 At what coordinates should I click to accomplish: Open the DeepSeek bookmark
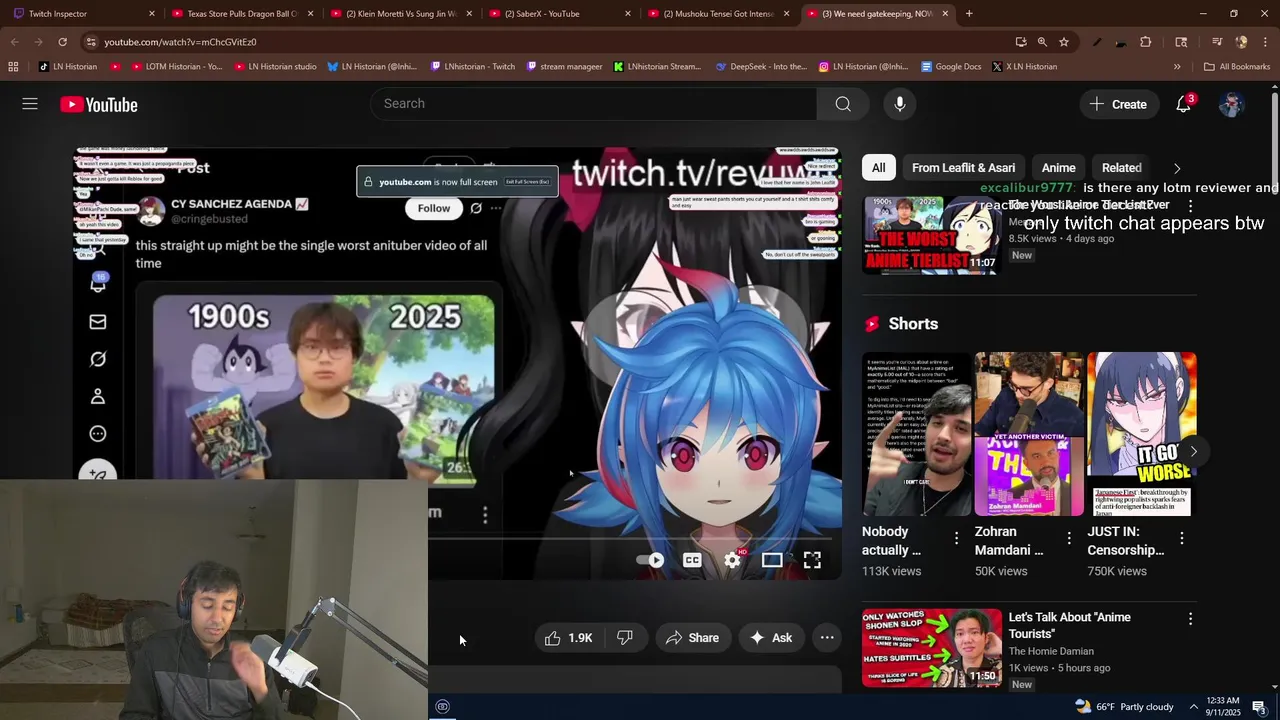pos(761,67)
